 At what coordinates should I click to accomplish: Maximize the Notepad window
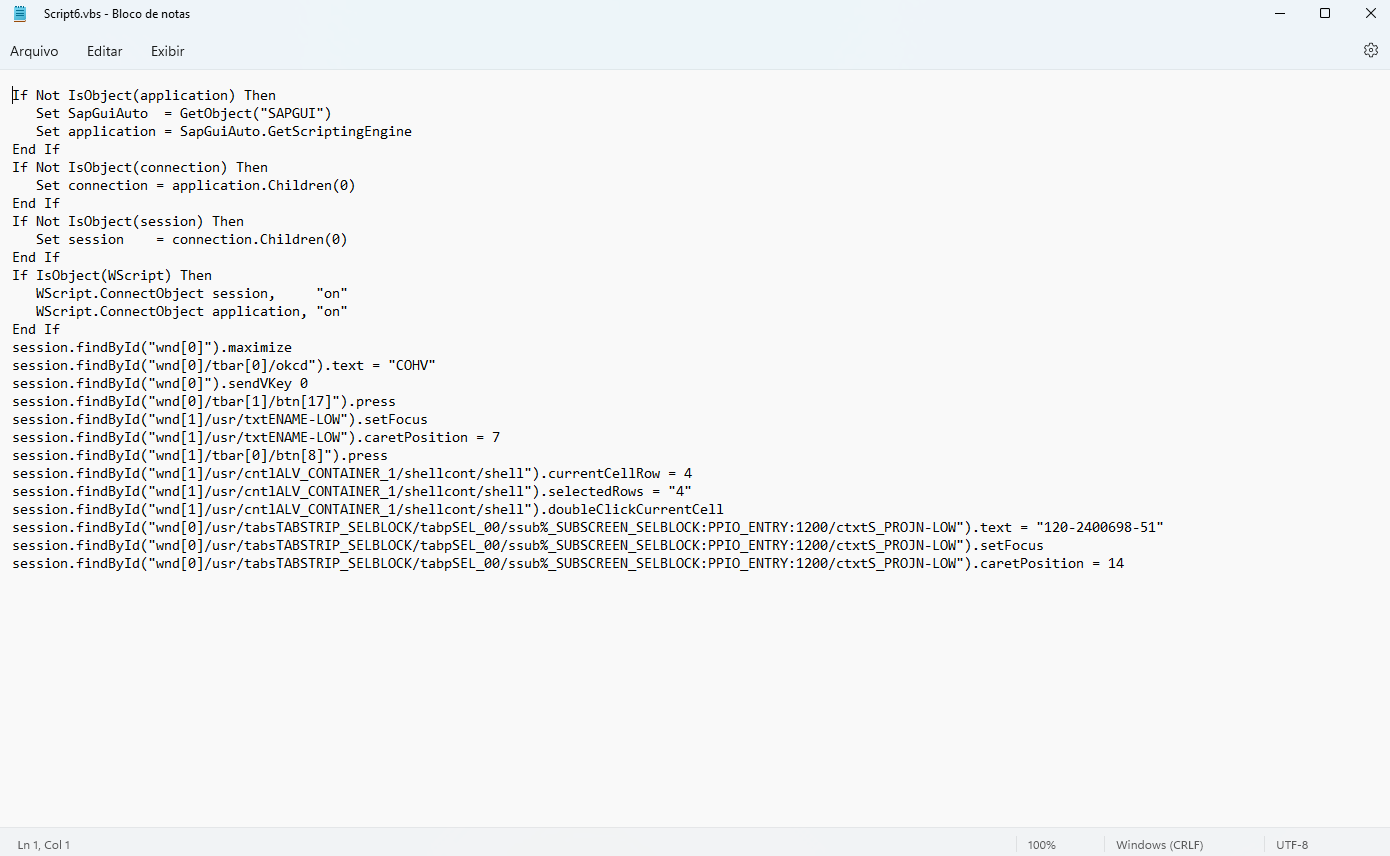coord(1325,14)
